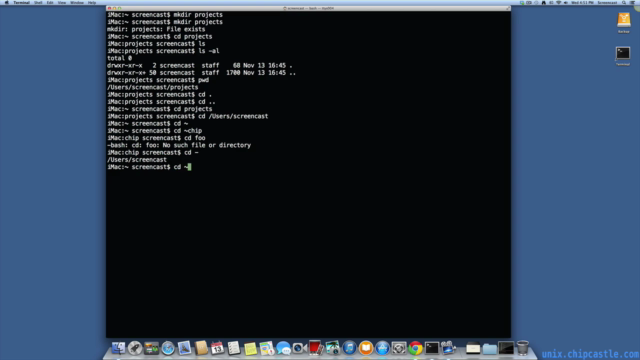Screen dimensions: 640x360
Task: Click the command 'ls -al'
Action: pos(209,51)
